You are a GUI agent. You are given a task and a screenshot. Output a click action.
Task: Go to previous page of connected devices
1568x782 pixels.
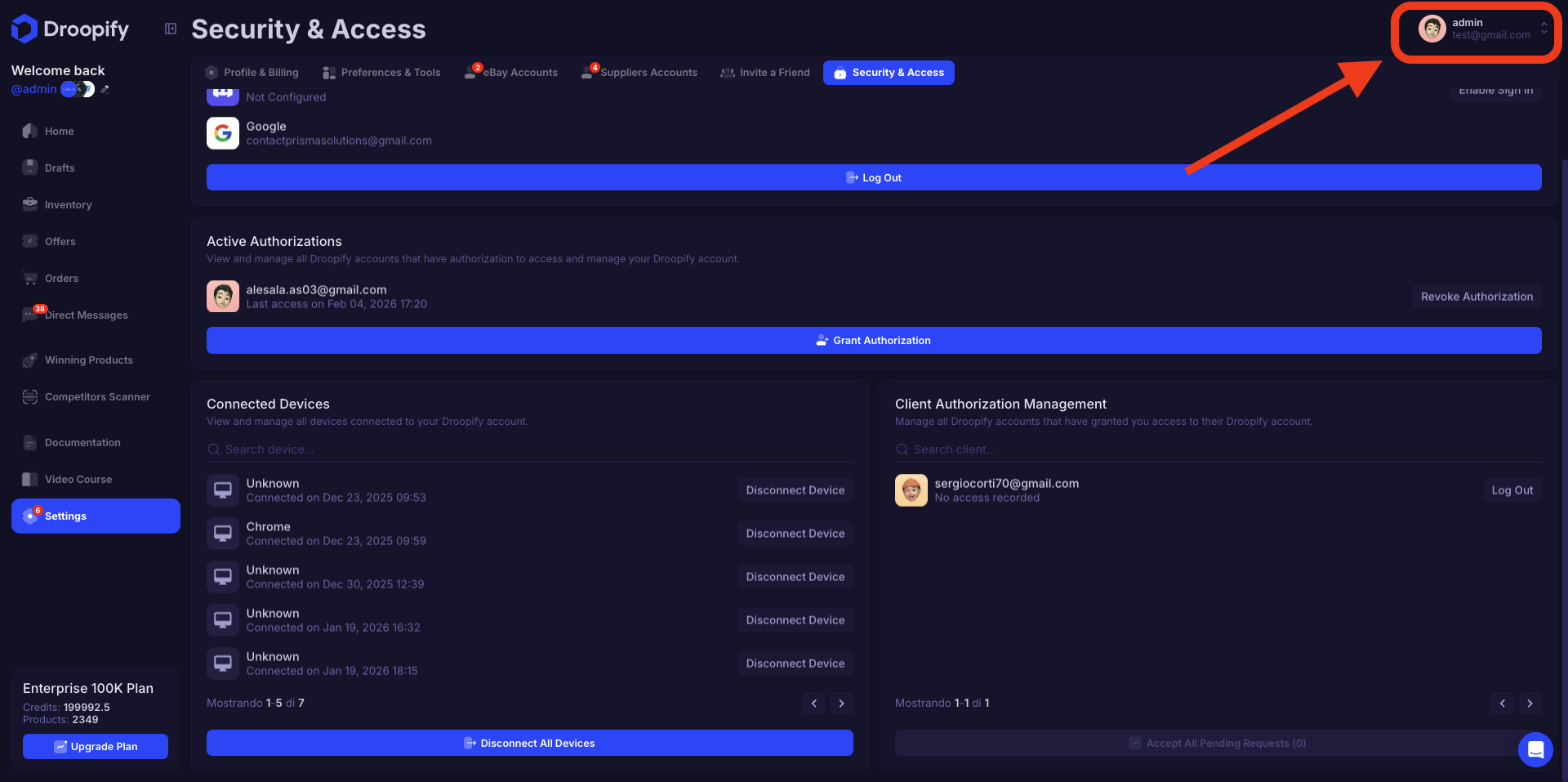(813, 704)
